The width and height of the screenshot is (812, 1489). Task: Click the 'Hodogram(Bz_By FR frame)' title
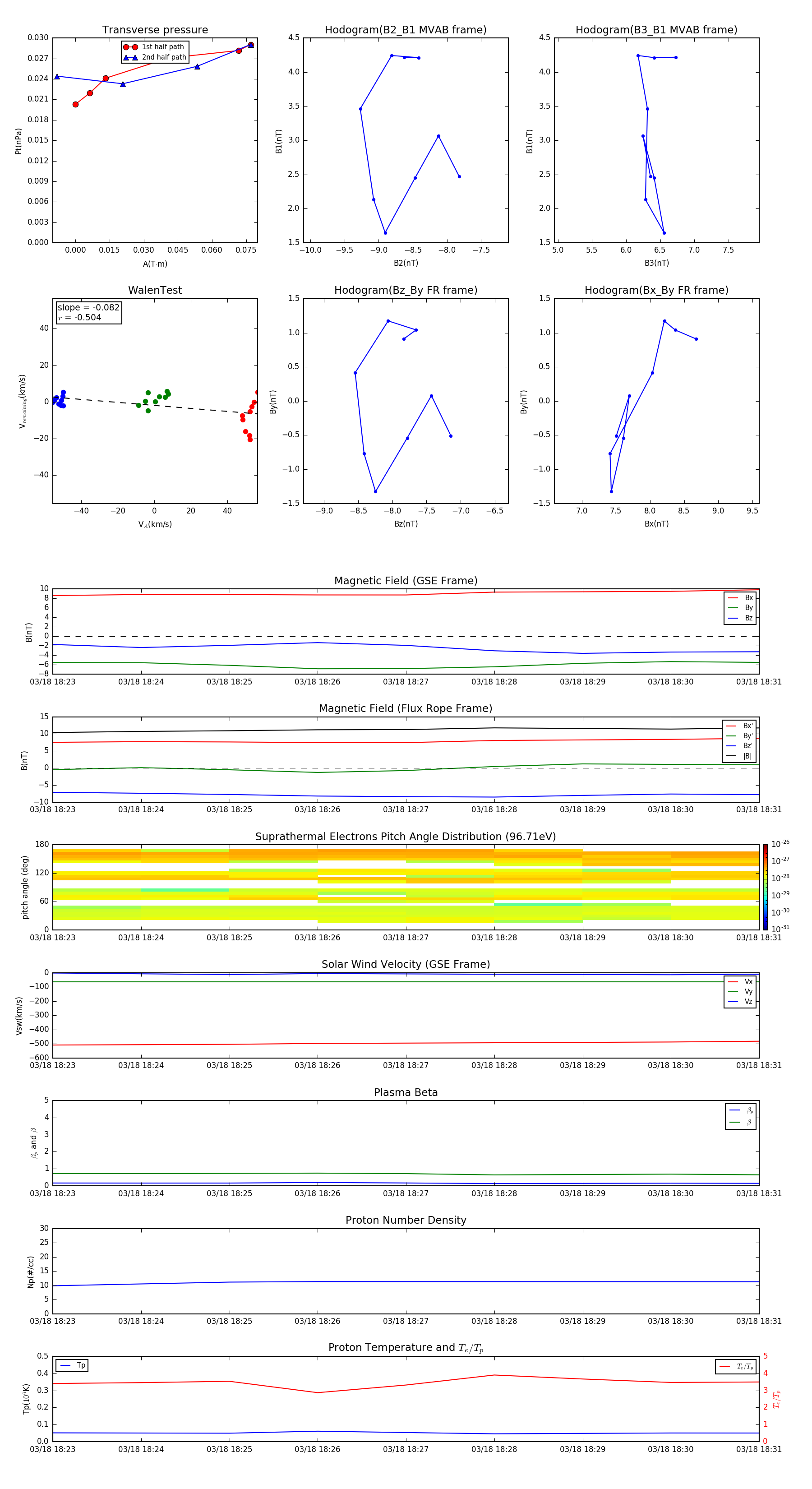point(406,290)
